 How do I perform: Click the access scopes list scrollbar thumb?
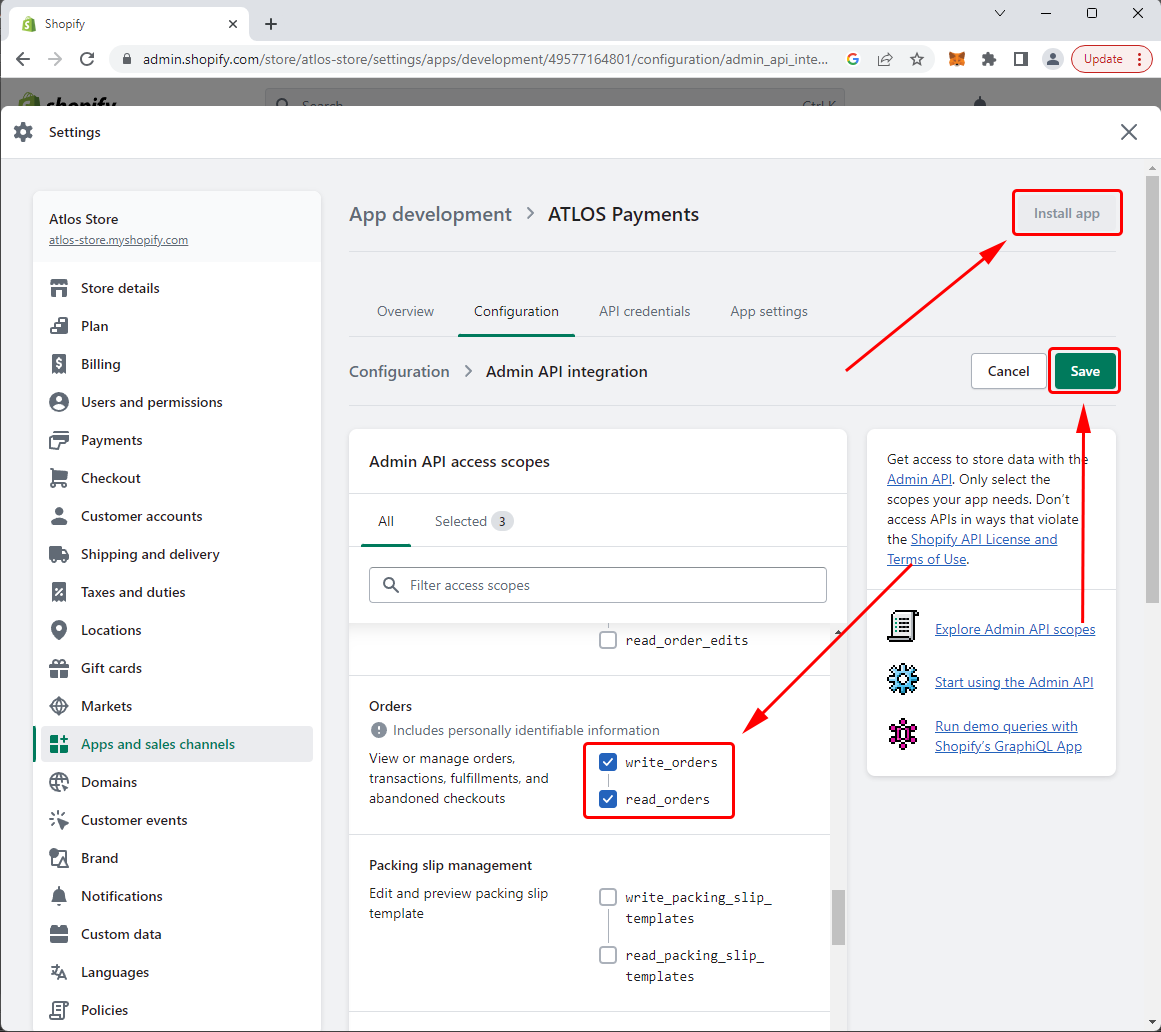(x=838, y=917)
